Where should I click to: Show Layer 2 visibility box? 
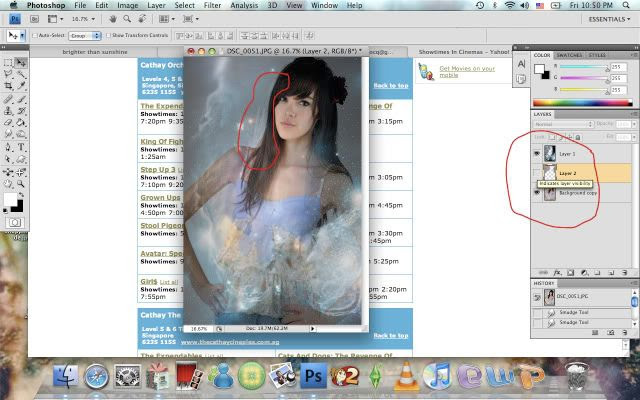coord(537,173)
